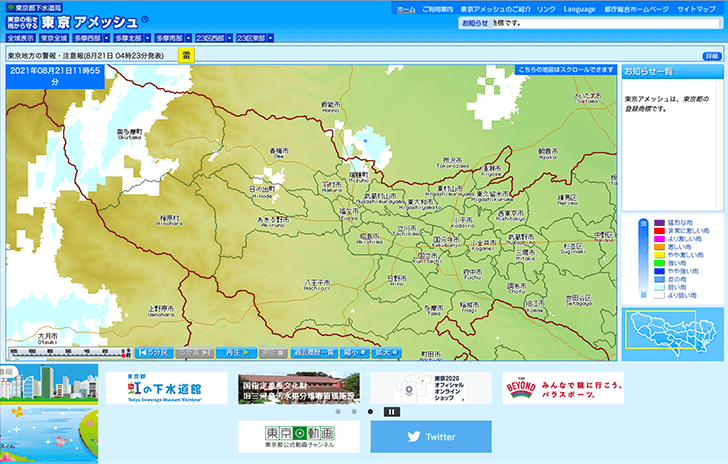Zoom out map with 縮小 button

pos(356,352)
